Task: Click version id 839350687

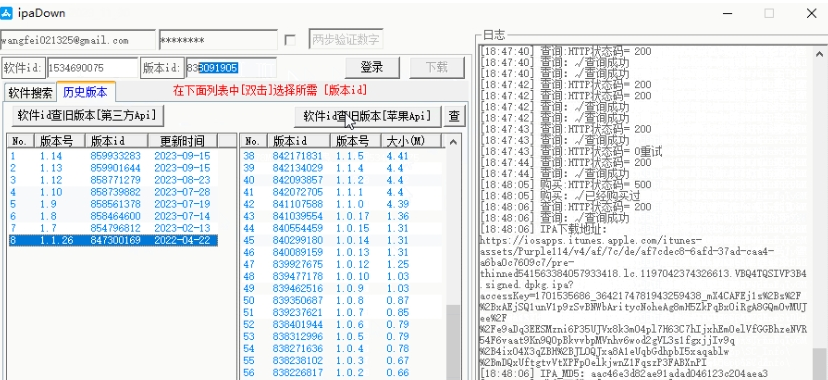Action: [x=297, y=301]
